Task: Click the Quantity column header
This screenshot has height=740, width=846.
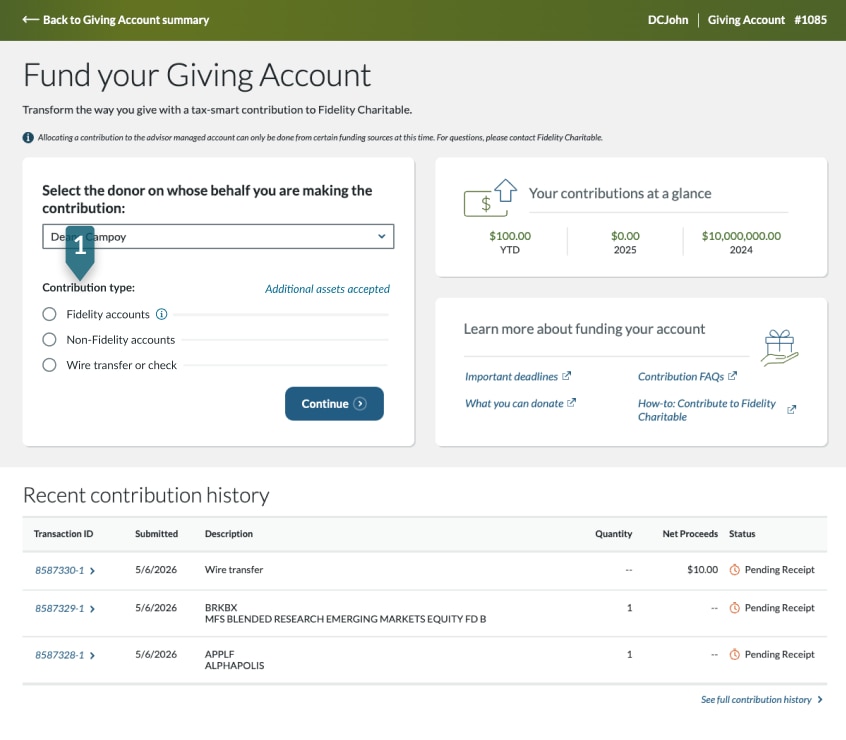Action: click(613, 534)
